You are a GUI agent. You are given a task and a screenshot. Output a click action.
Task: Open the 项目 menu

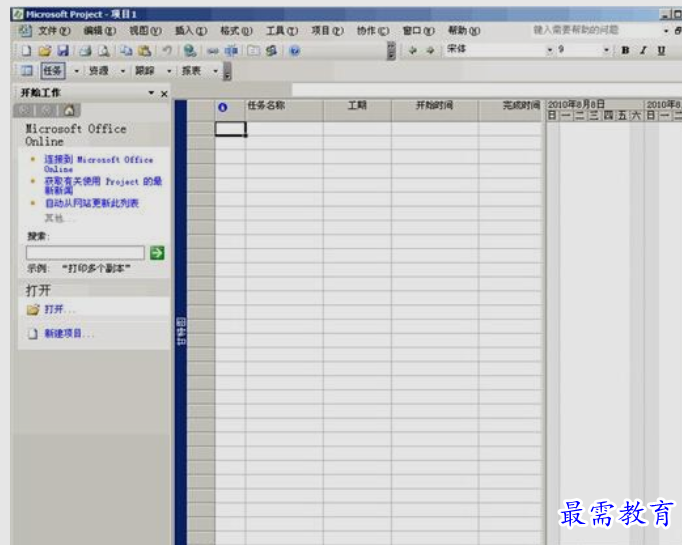tap(328, 31)
